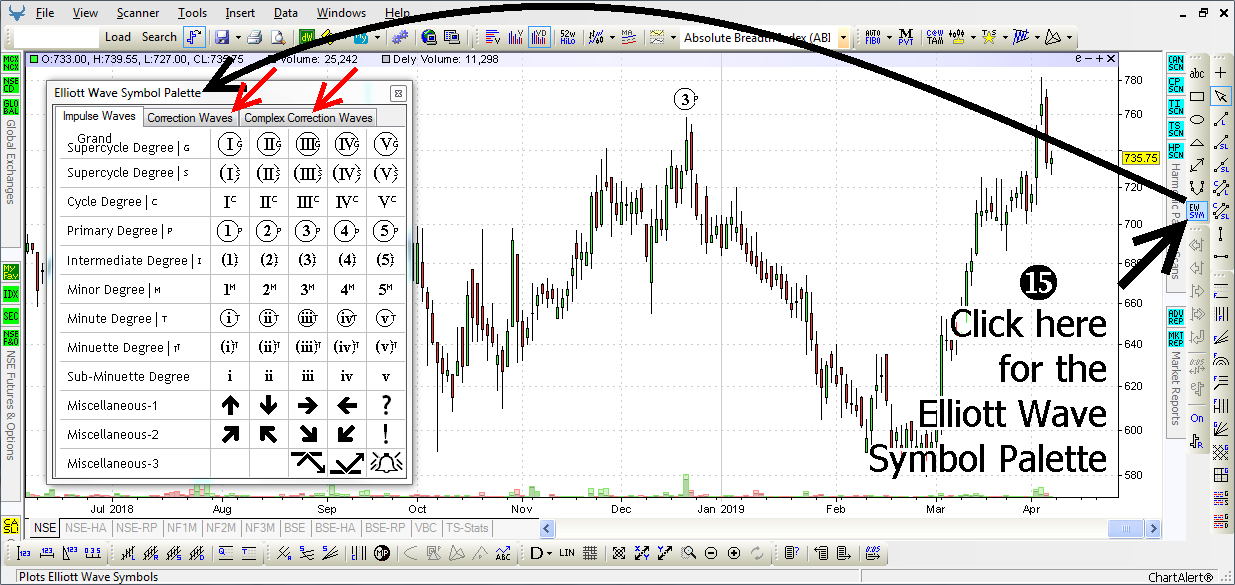Click the zoom out minus magnifier icon
Image resolution: width=1235 pixels, height=585 pixels.
[711, 553]
